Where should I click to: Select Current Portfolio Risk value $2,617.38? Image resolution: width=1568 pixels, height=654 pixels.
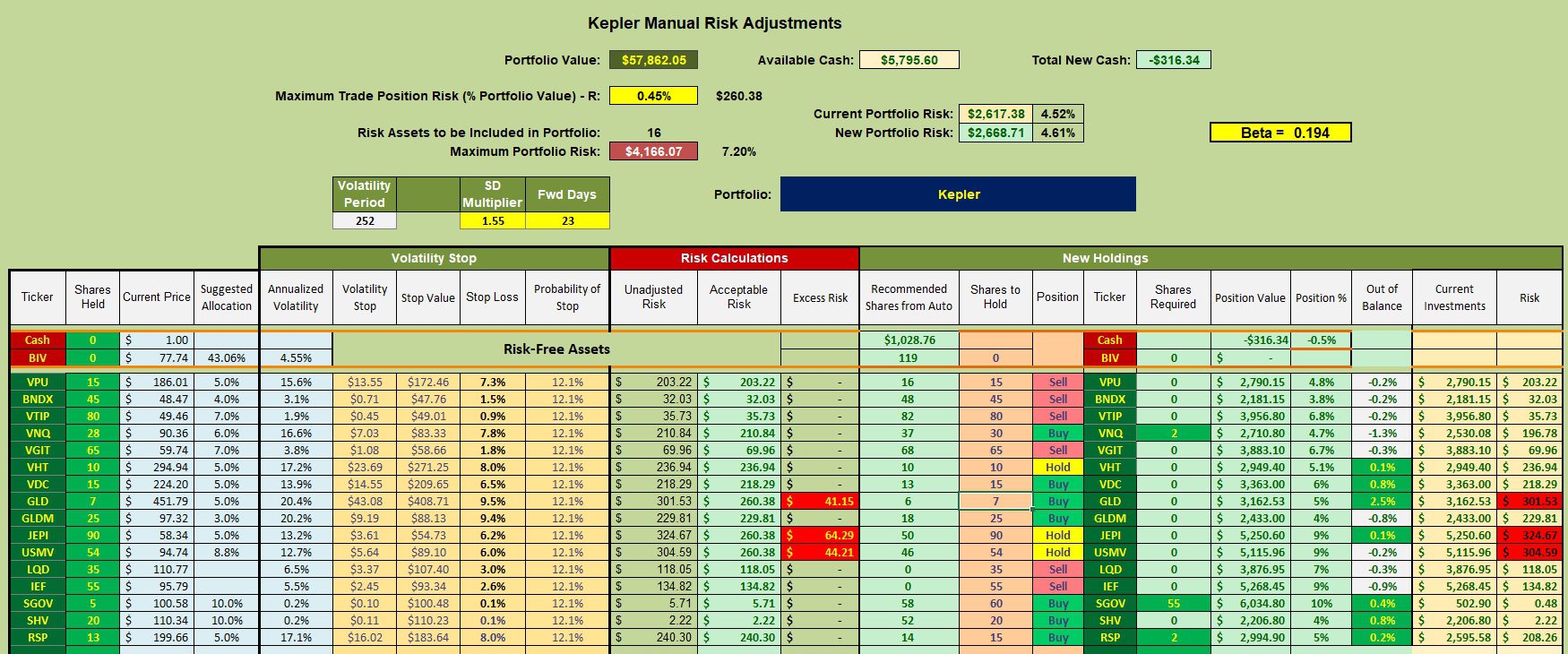tap(995, 114)
